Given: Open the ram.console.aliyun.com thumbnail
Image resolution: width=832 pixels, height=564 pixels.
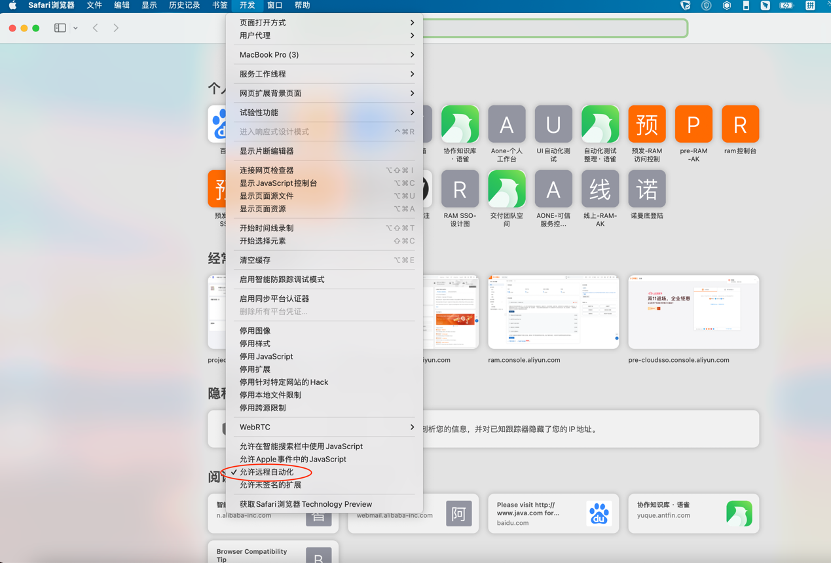Looking at the screenshot, I should [x=553, y=312].
